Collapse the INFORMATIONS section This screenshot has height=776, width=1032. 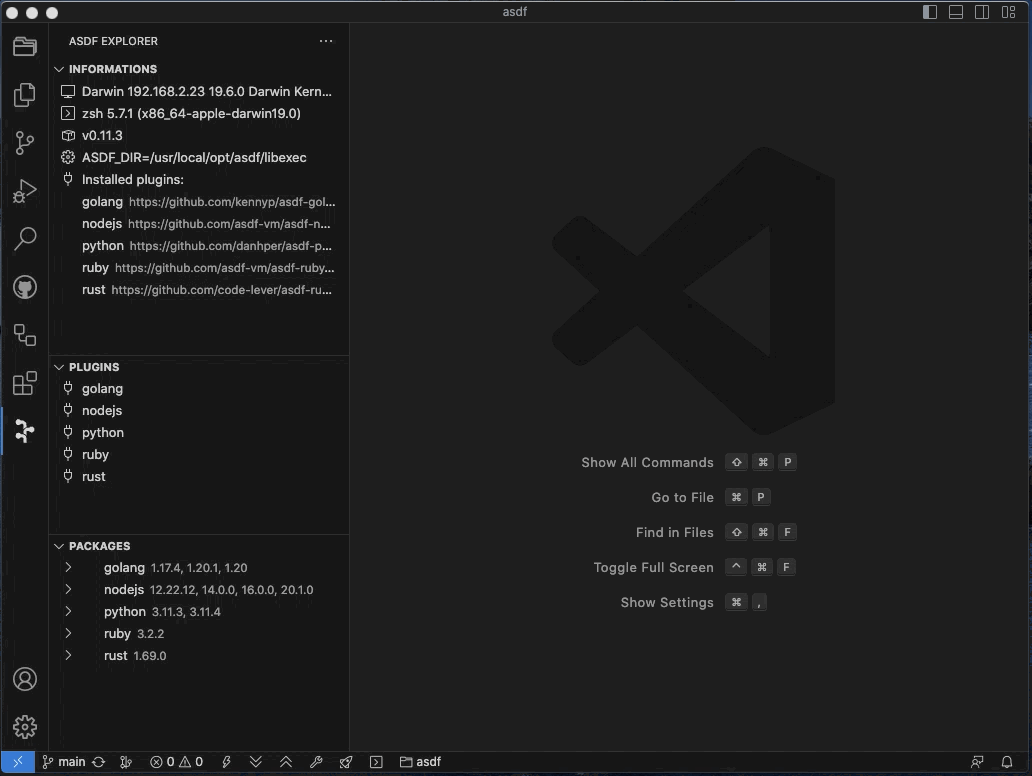pyautogui.click(x=199, y=69)
